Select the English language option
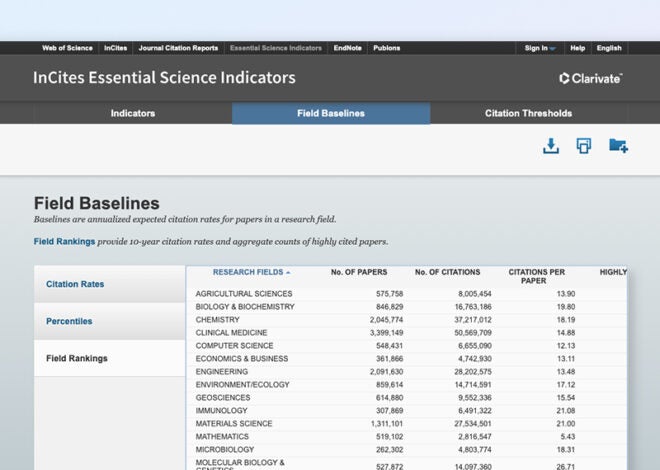 [608, 48]
